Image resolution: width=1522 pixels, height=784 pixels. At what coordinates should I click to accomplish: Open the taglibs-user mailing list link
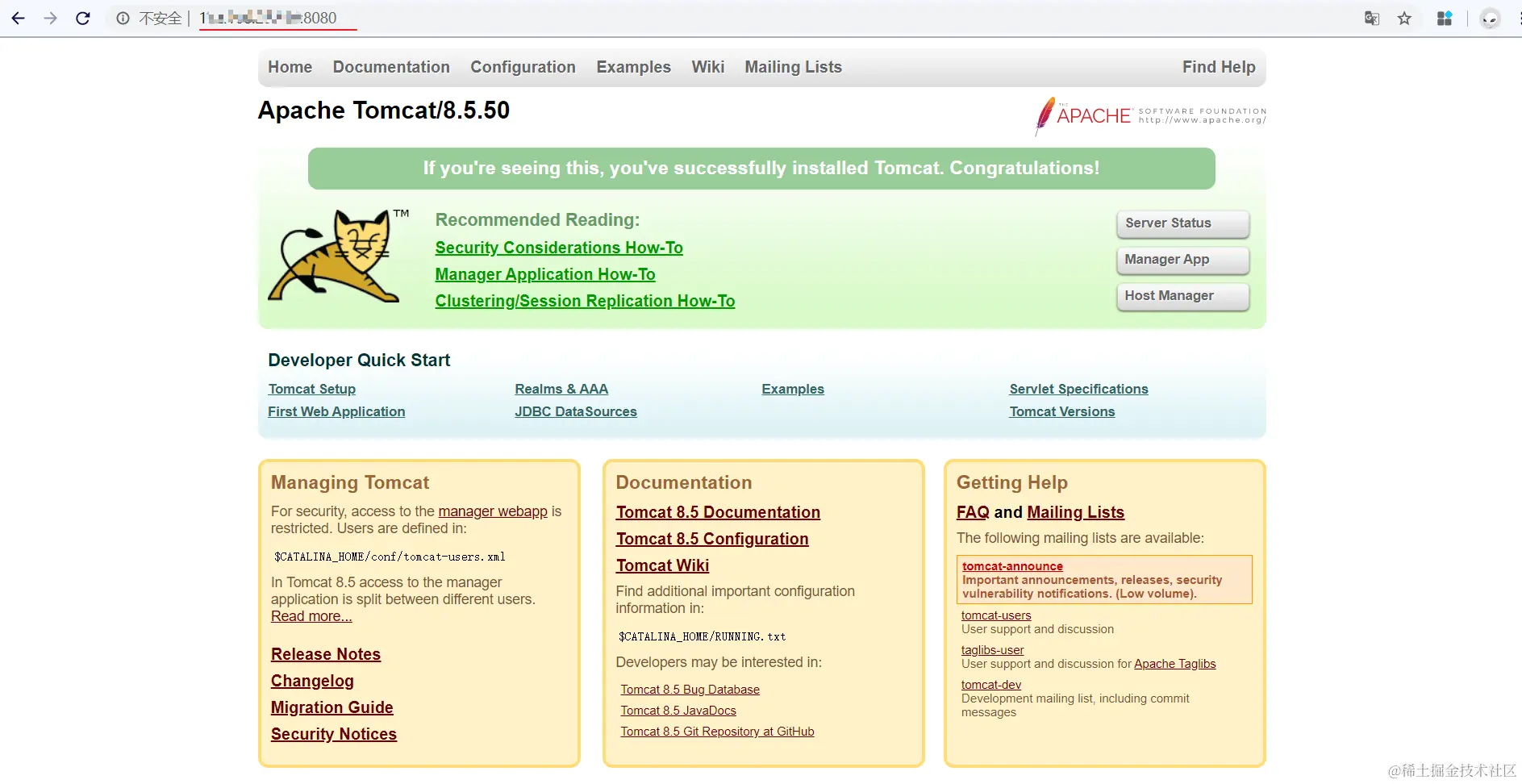[x=992, y=650]
